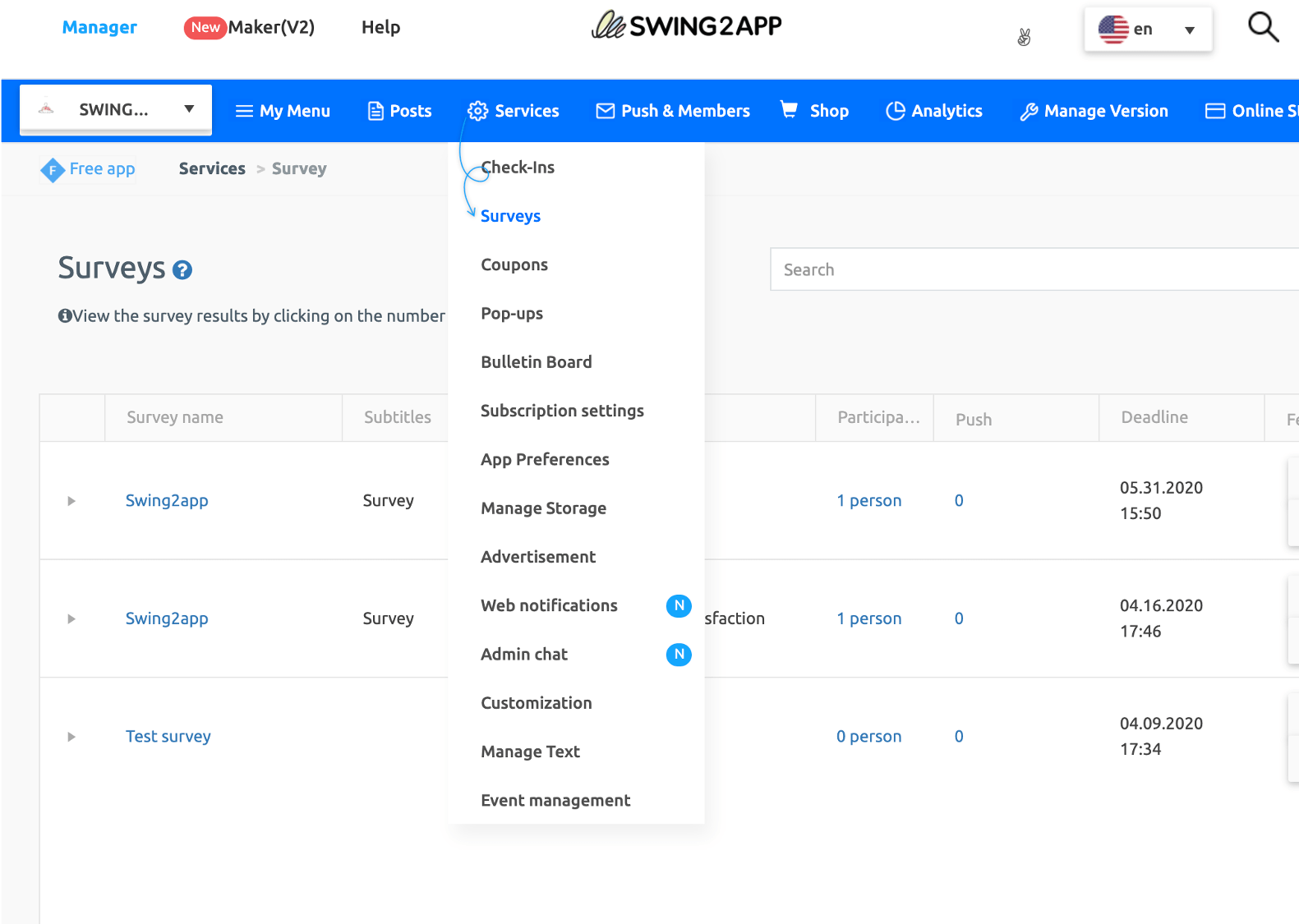
Task: Click the Push & Members envelope icon
Action: coord(605,111)
